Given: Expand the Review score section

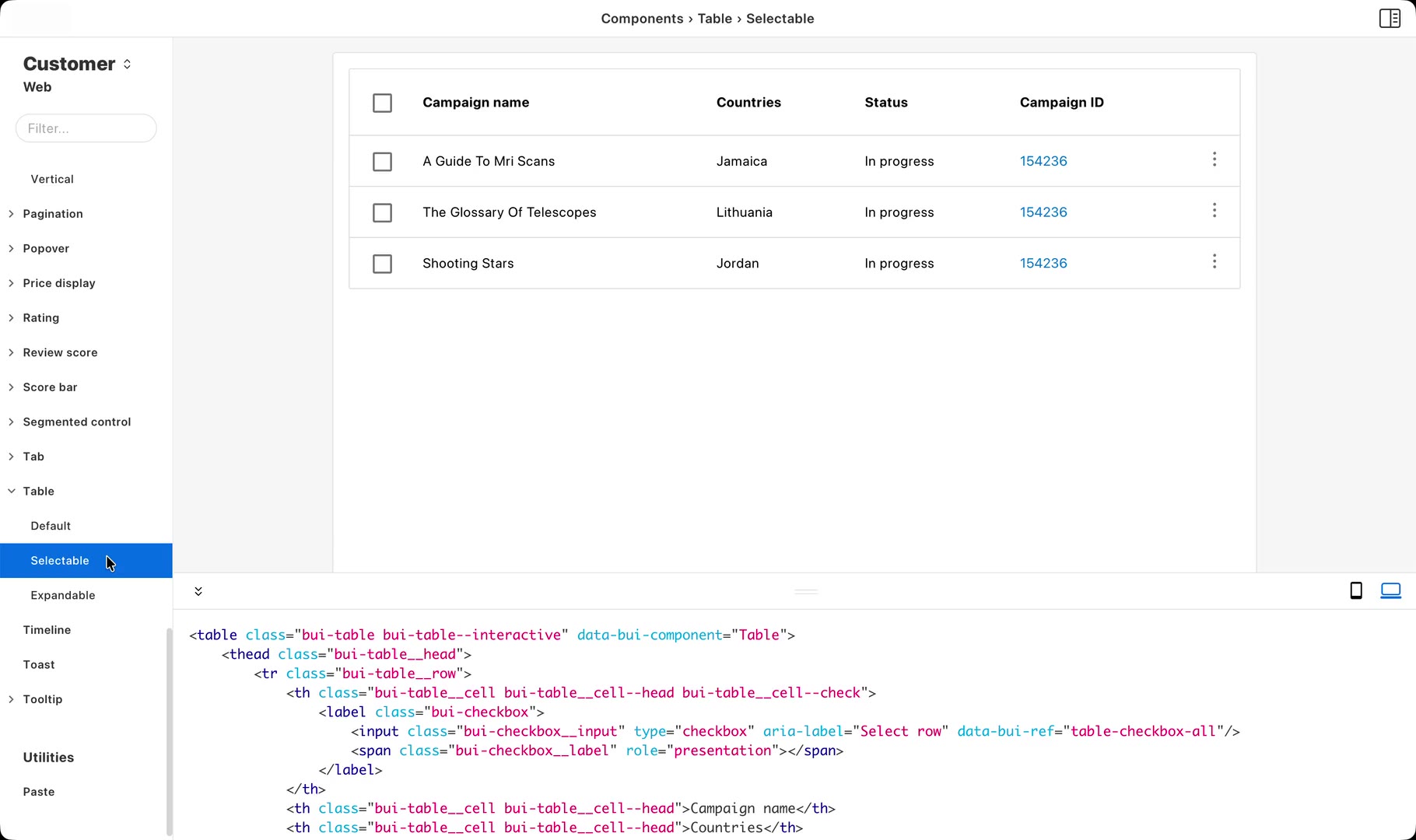Looking at the screenshot, I should [11, 352].
